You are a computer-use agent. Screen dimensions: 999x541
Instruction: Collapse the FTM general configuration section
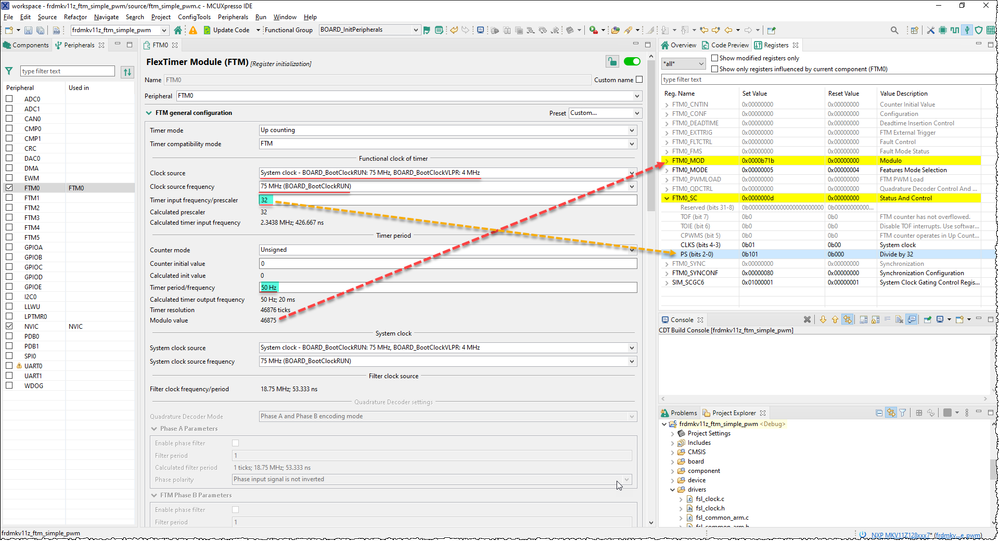[x=149, y=113]
